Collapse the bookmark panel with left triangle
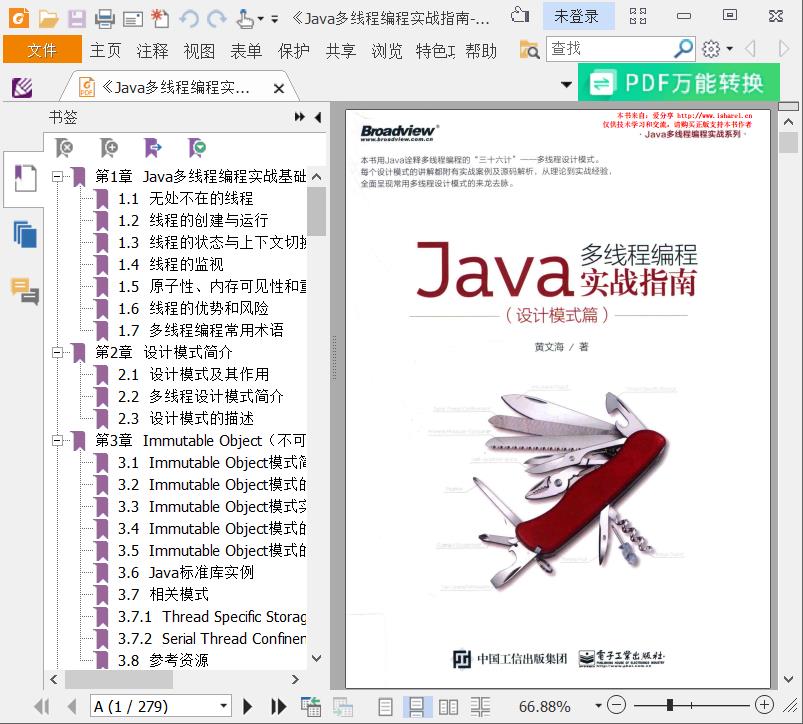The image size is (803, 724). 318,117
